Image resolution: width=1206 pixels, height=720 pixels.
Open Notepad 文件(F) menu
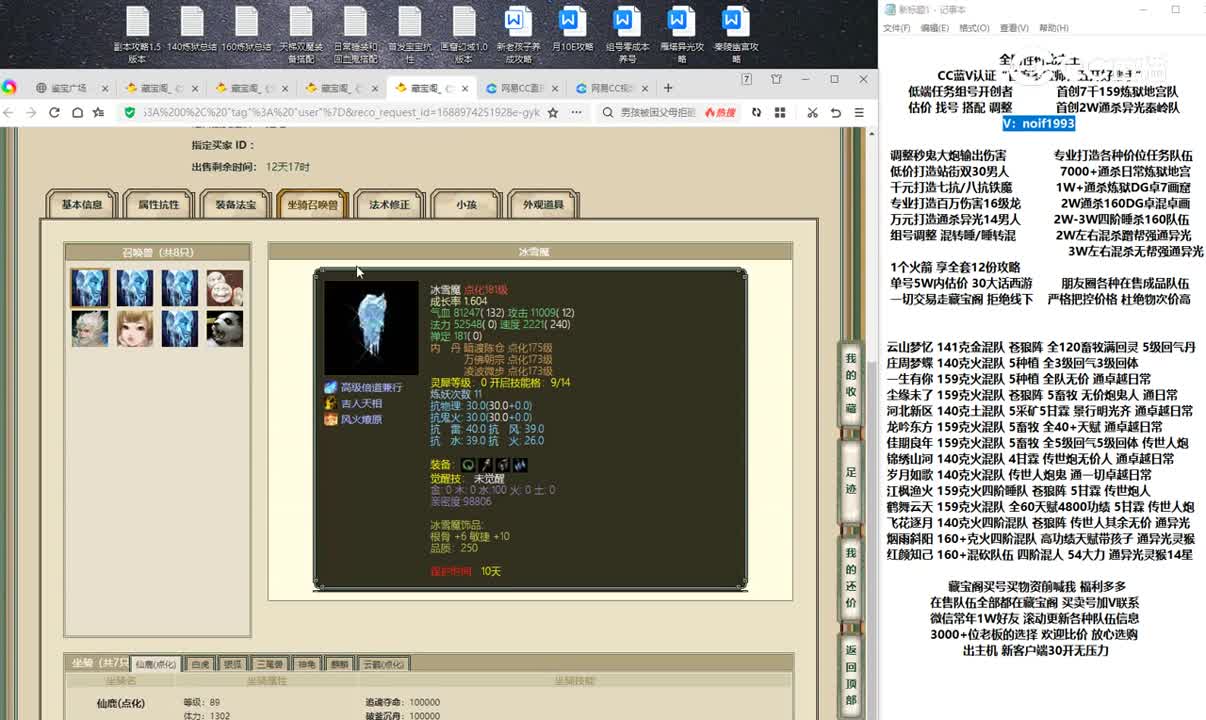point(896,28)
